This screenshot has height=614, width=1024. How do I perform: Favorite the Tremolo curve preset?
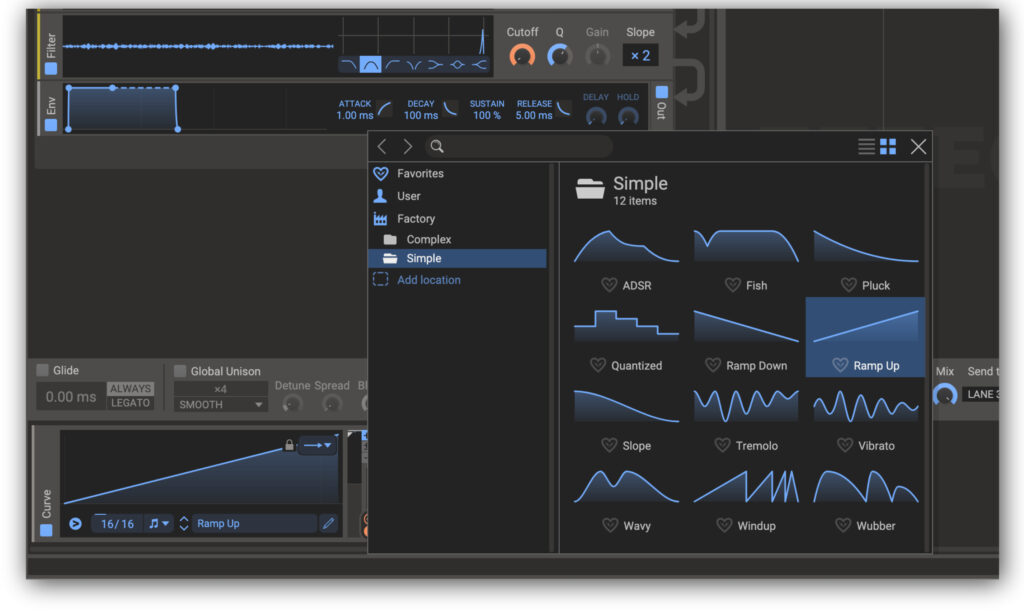[x=722, y=445]
